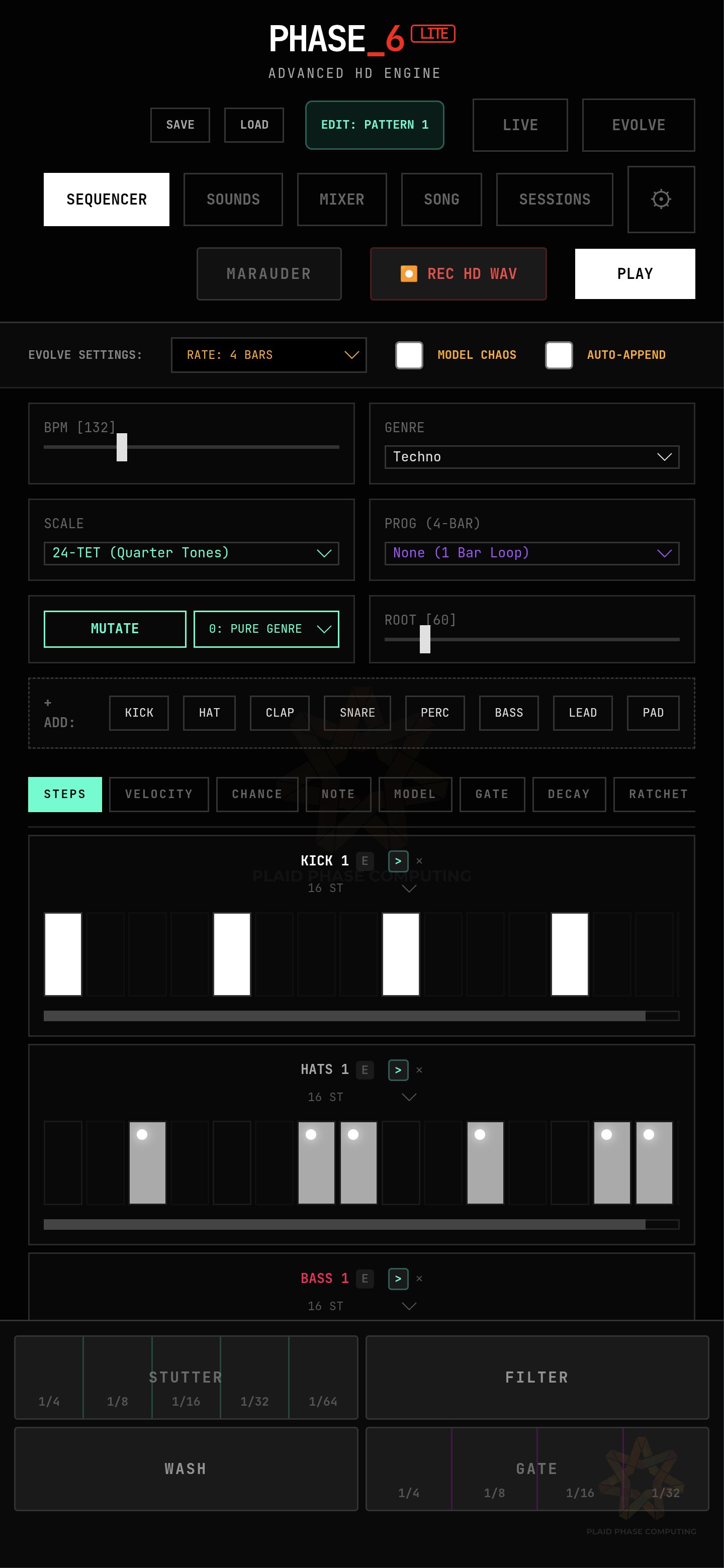Click the arrow button next to KICK 1
The width and height of the screenshot is (724, 1568).
[x=398, y=861]
